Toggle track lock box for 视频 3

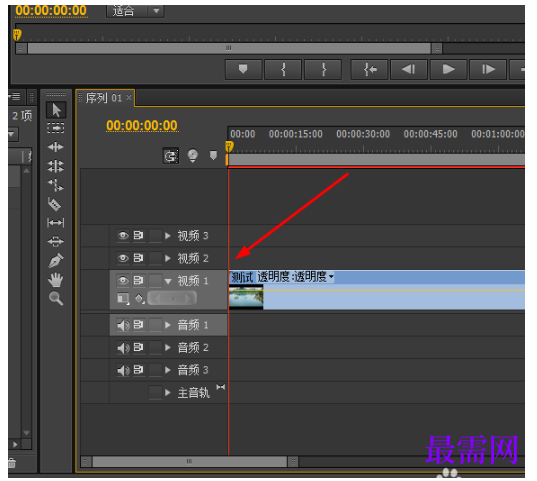point(155,235)
